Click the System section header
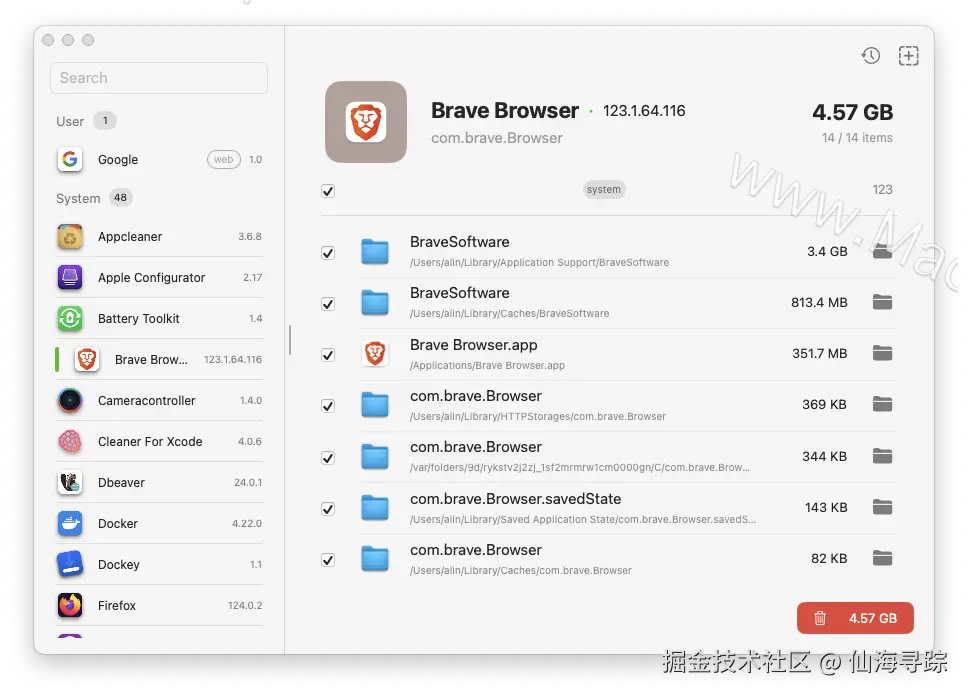Image resolution: width=968 pixels, height=696 pixels. click(78, 198)
